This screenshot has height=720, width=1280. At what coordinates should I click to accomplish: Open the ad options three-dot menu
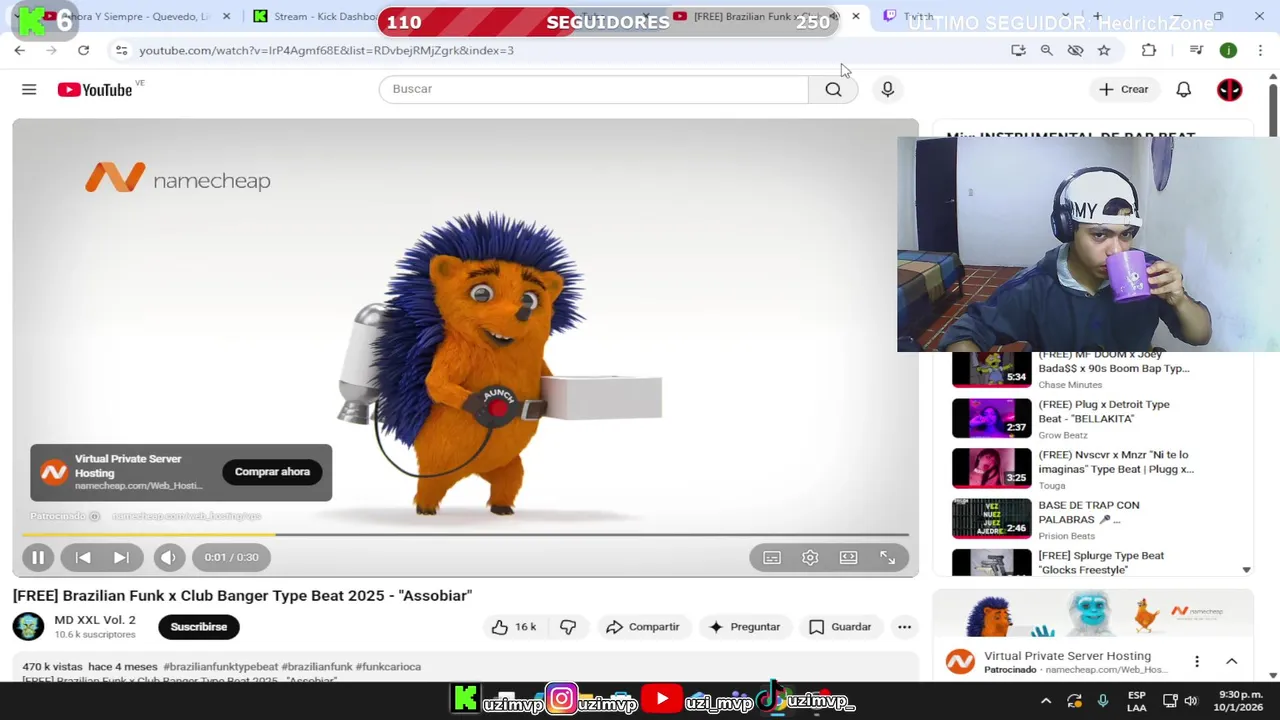point(1196,662)
